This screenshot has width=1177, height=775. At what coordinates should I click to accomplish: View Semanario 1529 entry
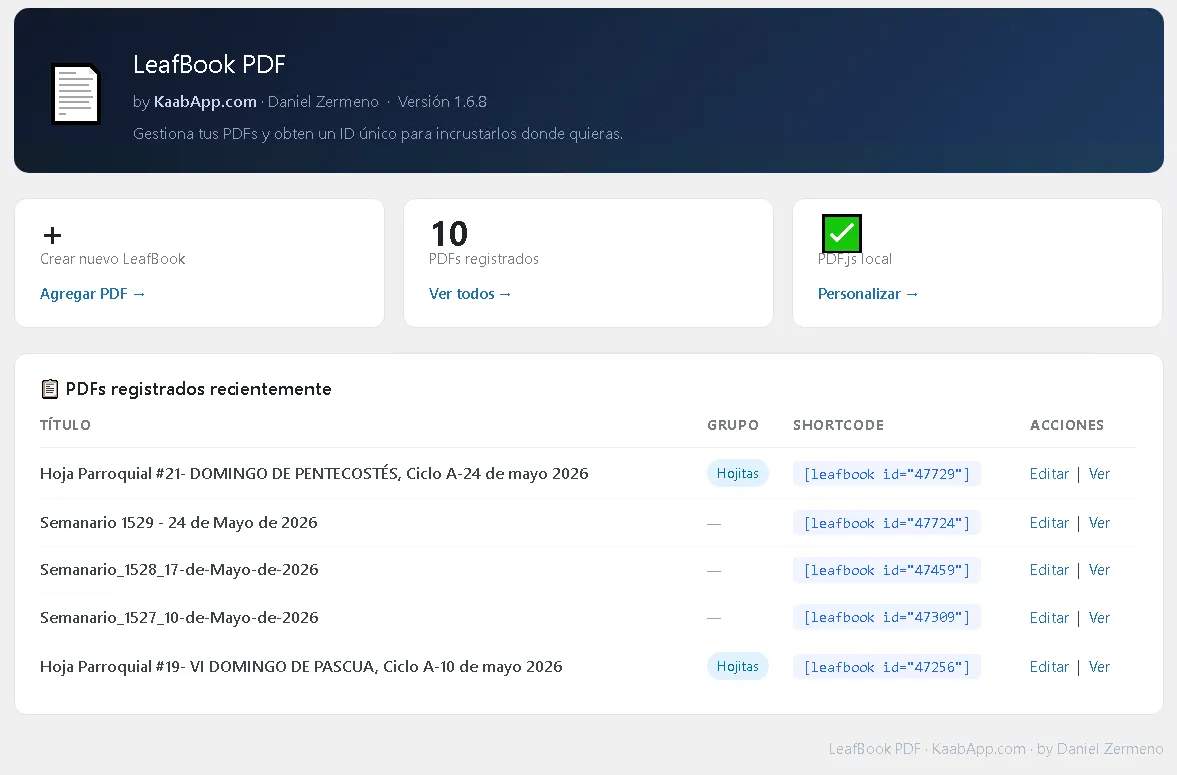coord(1099,523)
